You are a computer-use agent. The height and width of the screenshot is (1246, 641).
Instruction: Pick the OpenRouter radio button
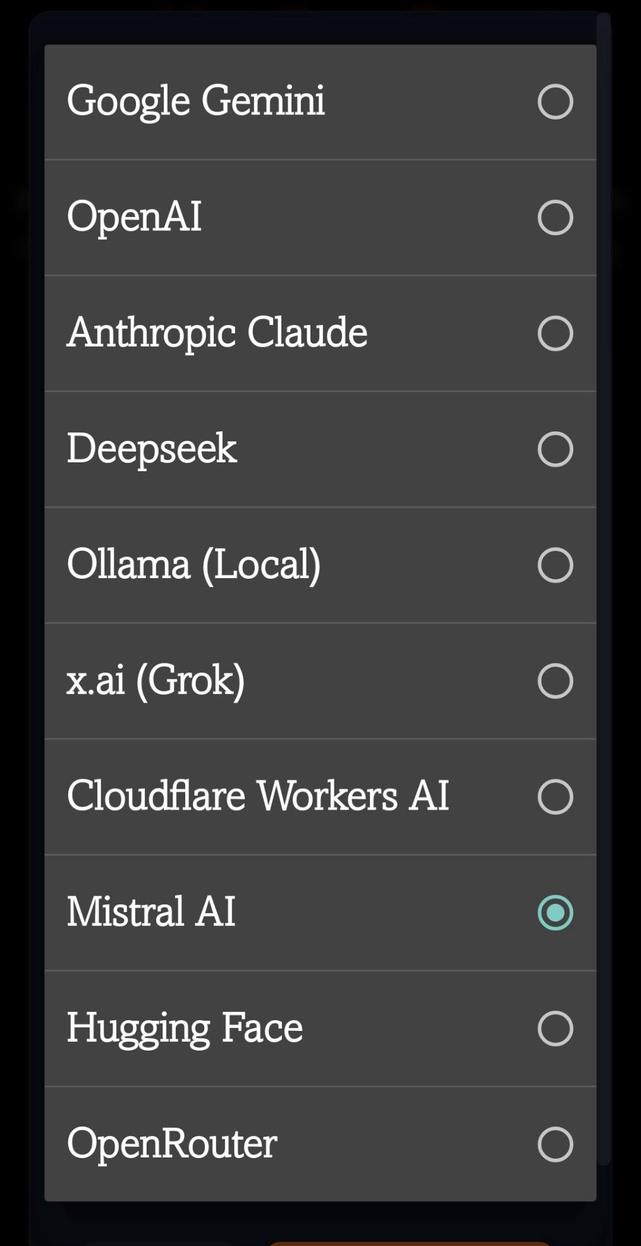coord(555,1144)
